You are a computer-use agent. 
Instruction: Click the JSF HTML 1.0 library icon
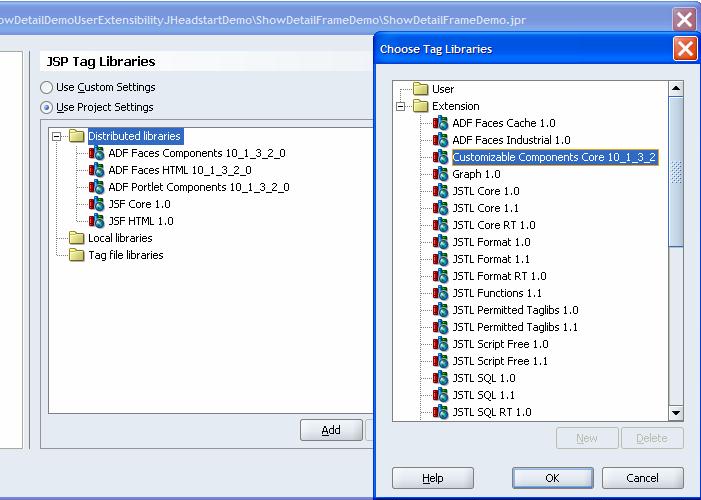coord(96,221)
